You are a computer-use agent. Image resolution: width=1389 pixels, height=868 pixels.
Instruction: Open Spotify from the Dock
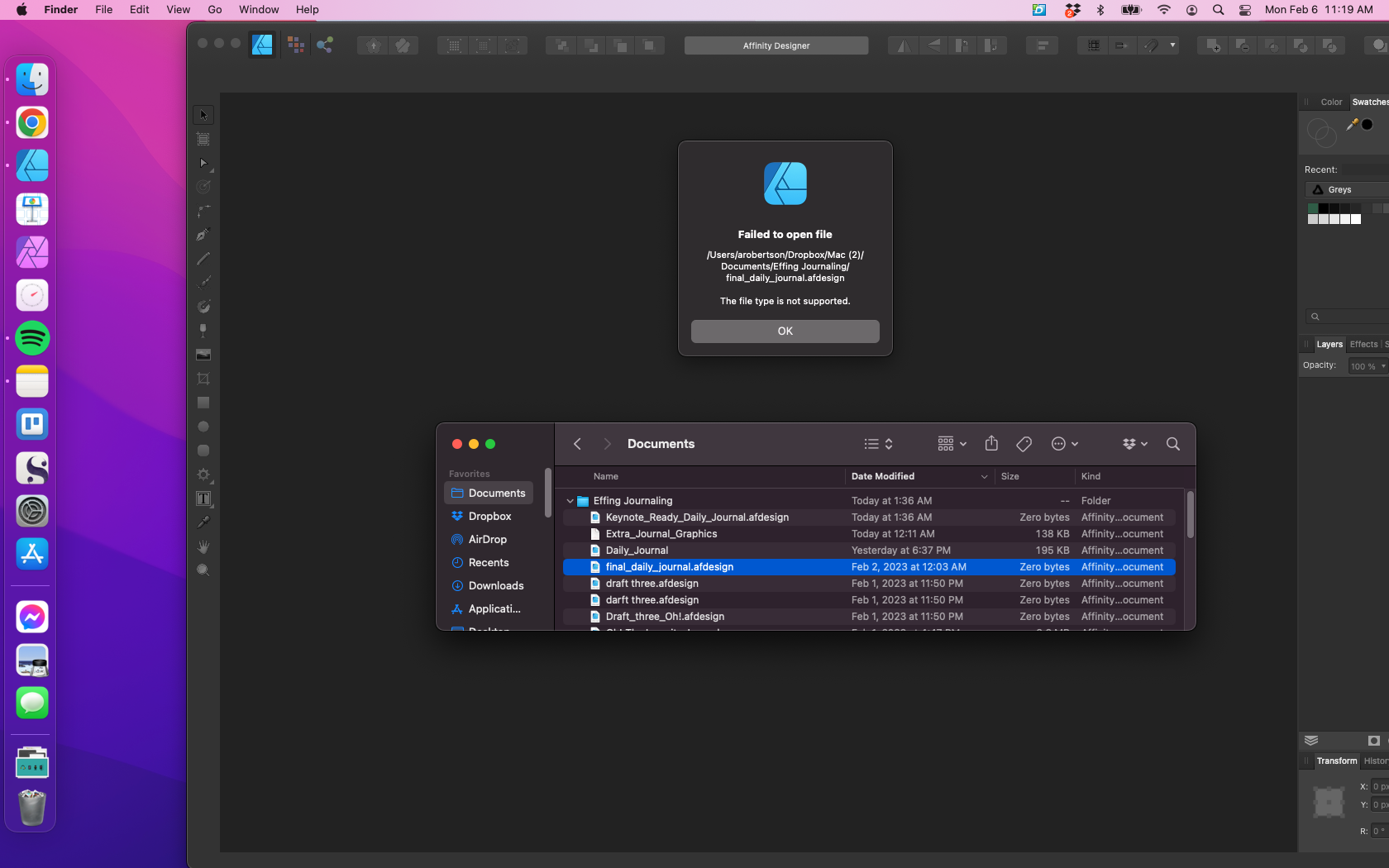32,338
